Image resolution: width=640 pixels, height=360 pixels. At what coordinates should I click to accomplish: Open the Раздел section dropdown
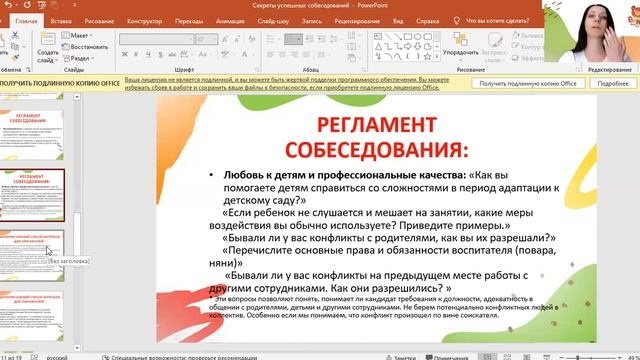click(x=78, y=58)
